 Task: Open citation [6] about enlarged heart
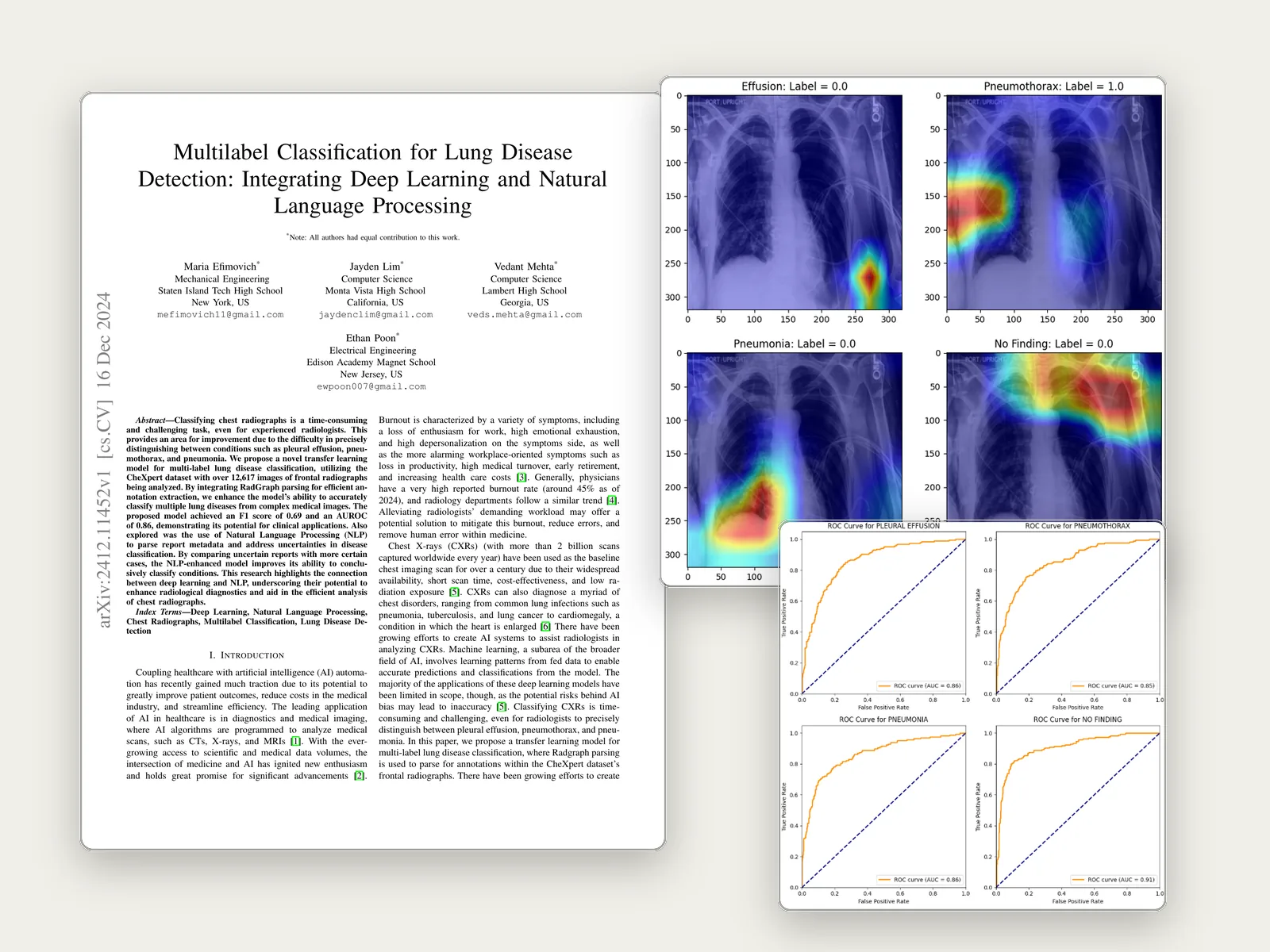(x=545, y=627)
